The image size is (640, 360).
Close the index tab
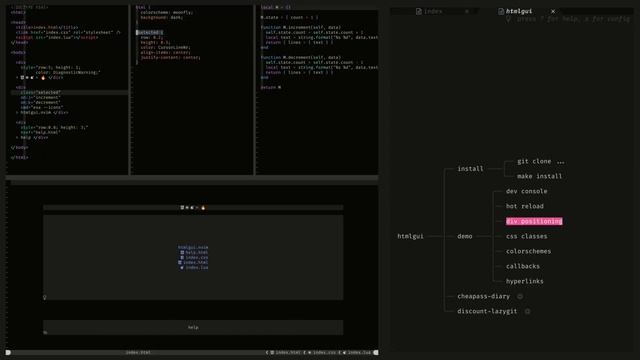click(467, 11)
